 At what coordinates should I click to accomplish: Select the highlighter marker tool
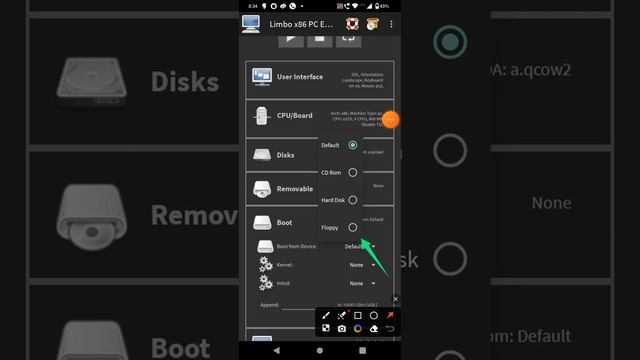click(x=342, y=316)
